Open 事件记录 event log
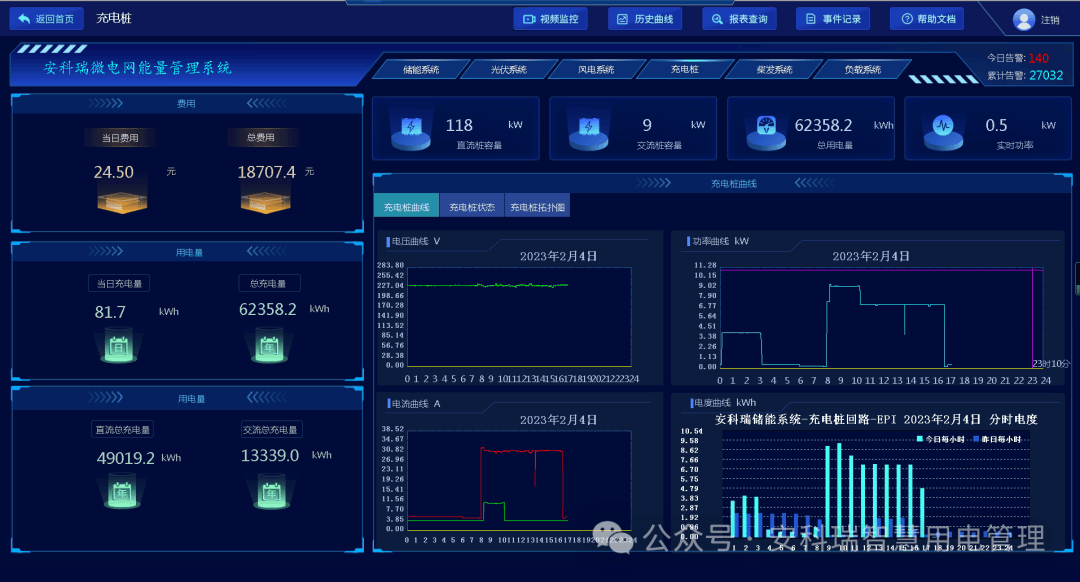 coord(833,19)
